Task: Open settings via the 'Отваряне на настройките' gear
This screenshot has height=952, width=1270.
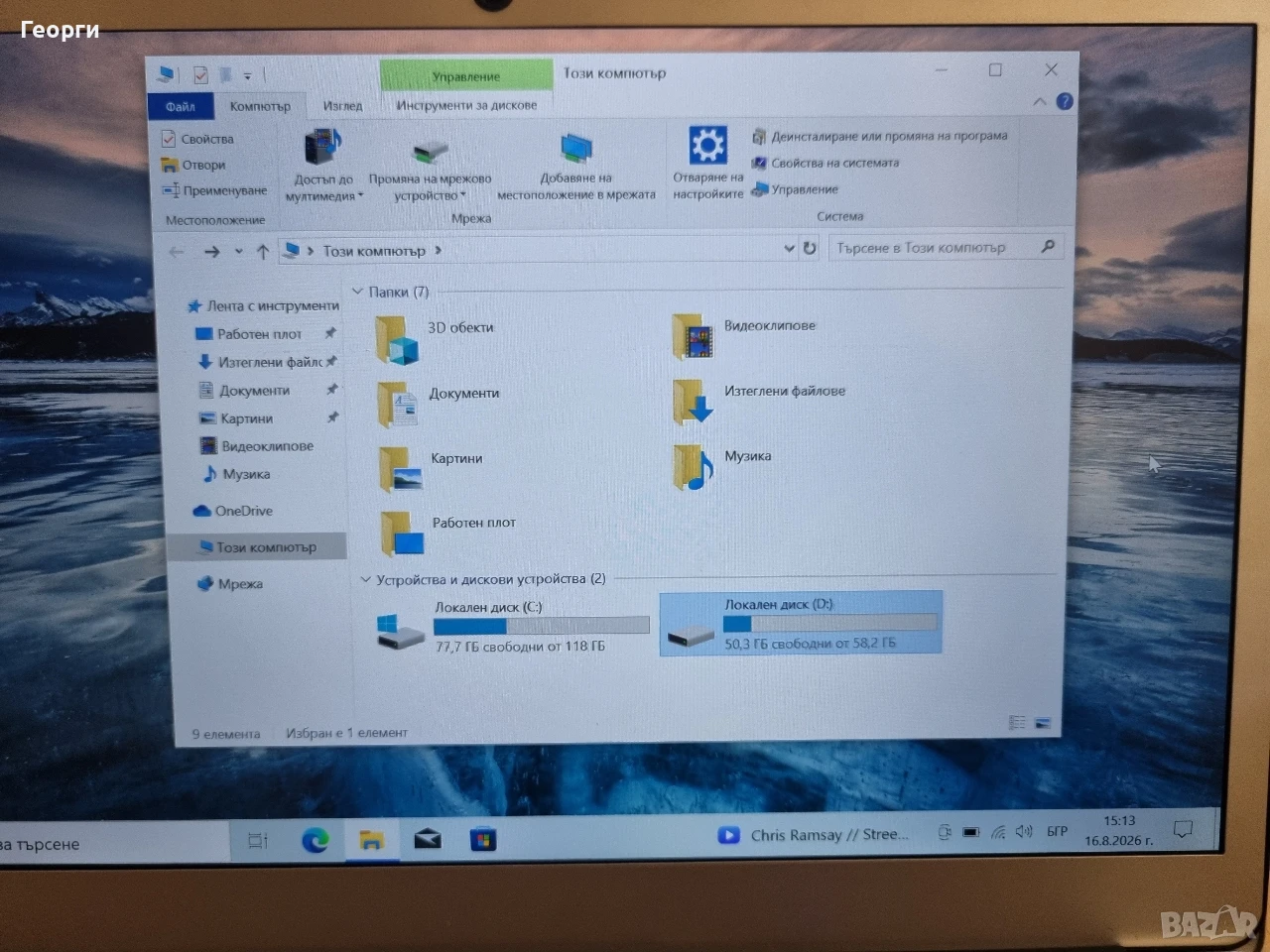Action: (x=707, y=145)
